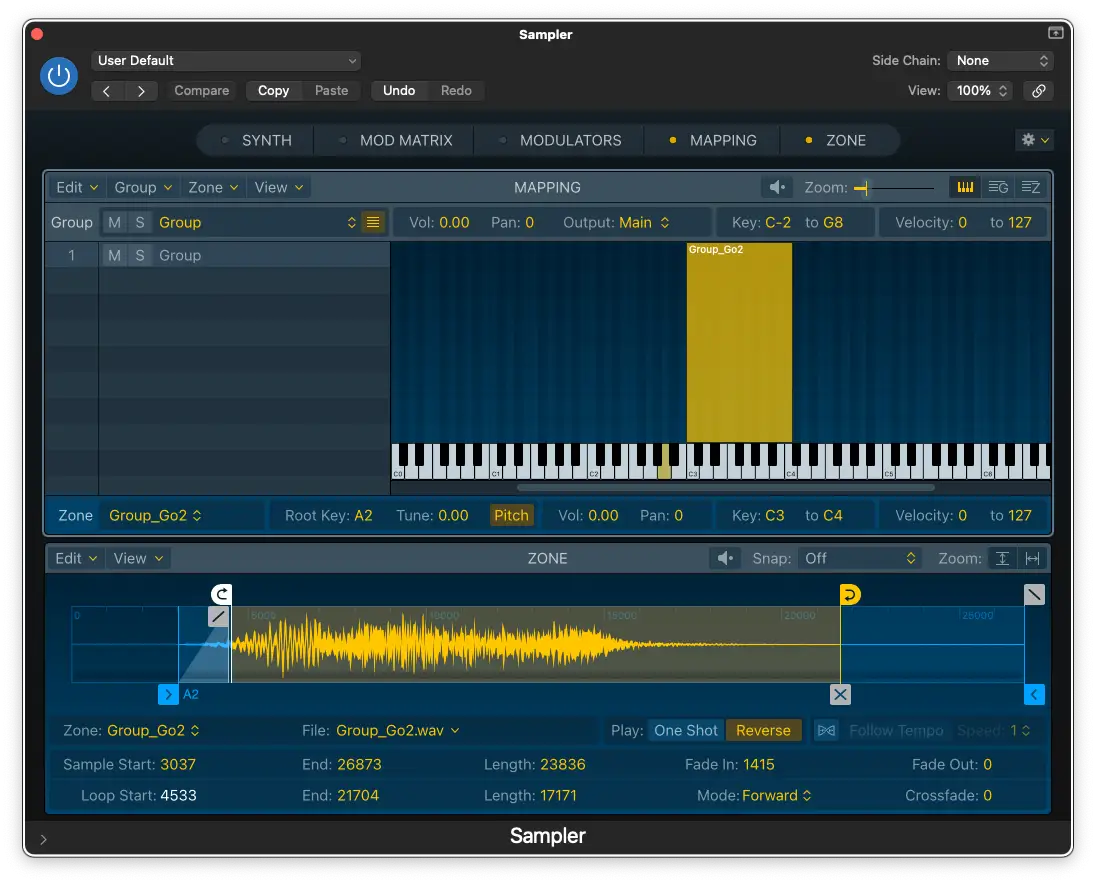
Task: Open the gear settings menu
Action: click(1034, 141)
